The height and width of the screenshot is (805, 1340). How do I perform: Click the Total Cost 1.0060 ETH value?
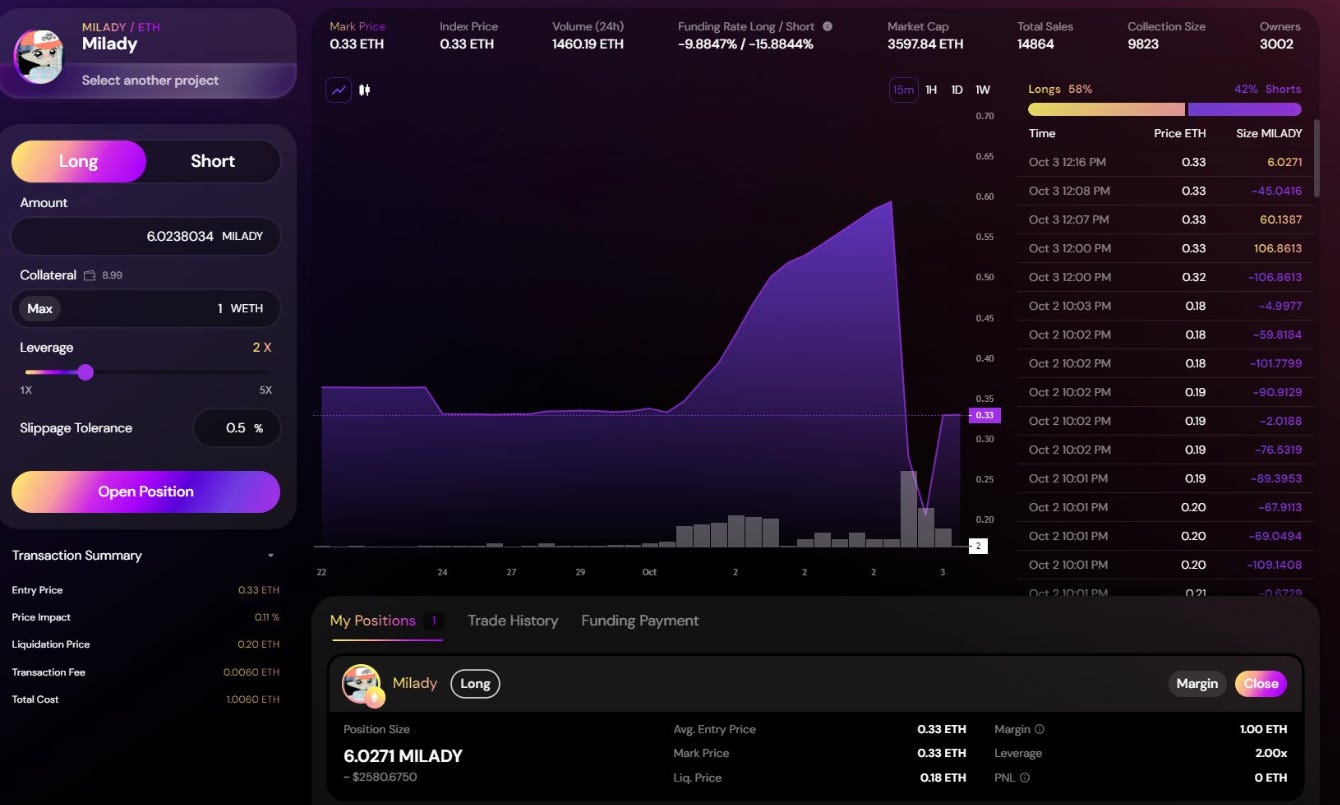point(254,700)
